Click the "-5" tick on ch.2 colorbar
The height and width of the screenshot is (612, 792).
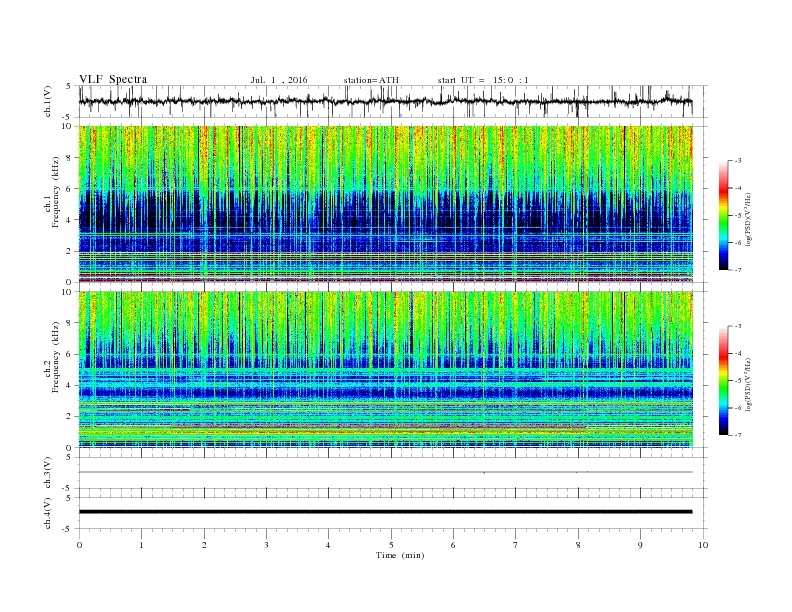738,381
